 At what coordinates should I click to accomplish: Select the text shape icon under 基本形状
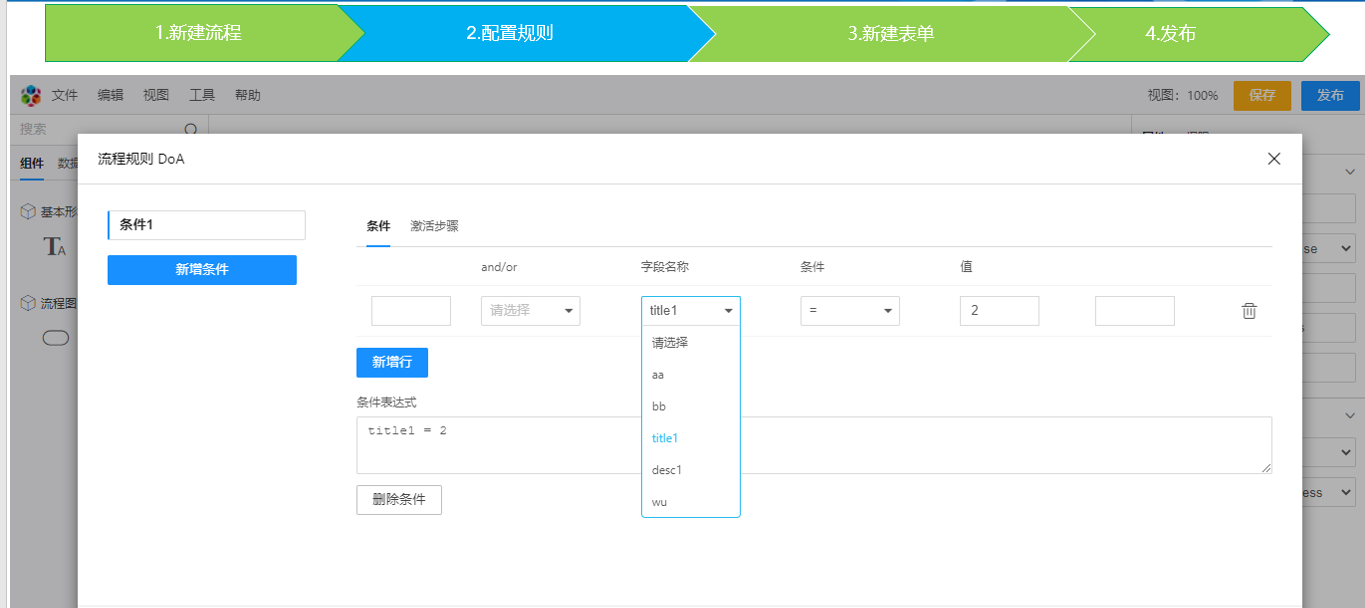(x=54, y=247)
